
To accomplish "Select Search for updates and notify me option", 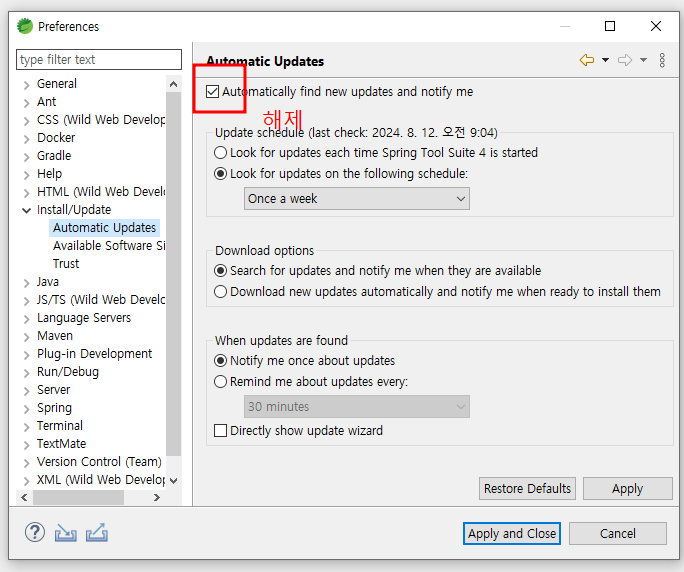I will (220, 271).
